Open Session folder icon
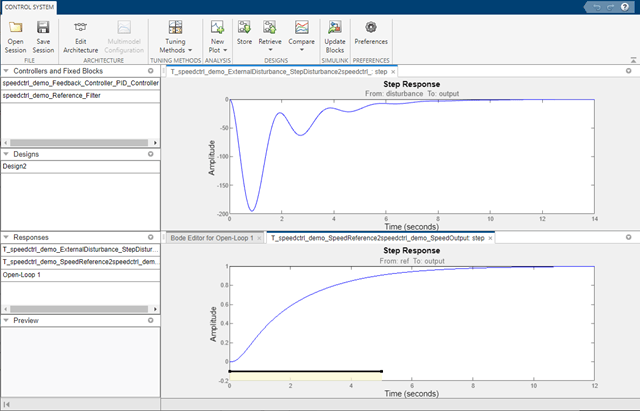Image resolution: width=640 pixels, height=411 pixels. click(x=16, y=27)
